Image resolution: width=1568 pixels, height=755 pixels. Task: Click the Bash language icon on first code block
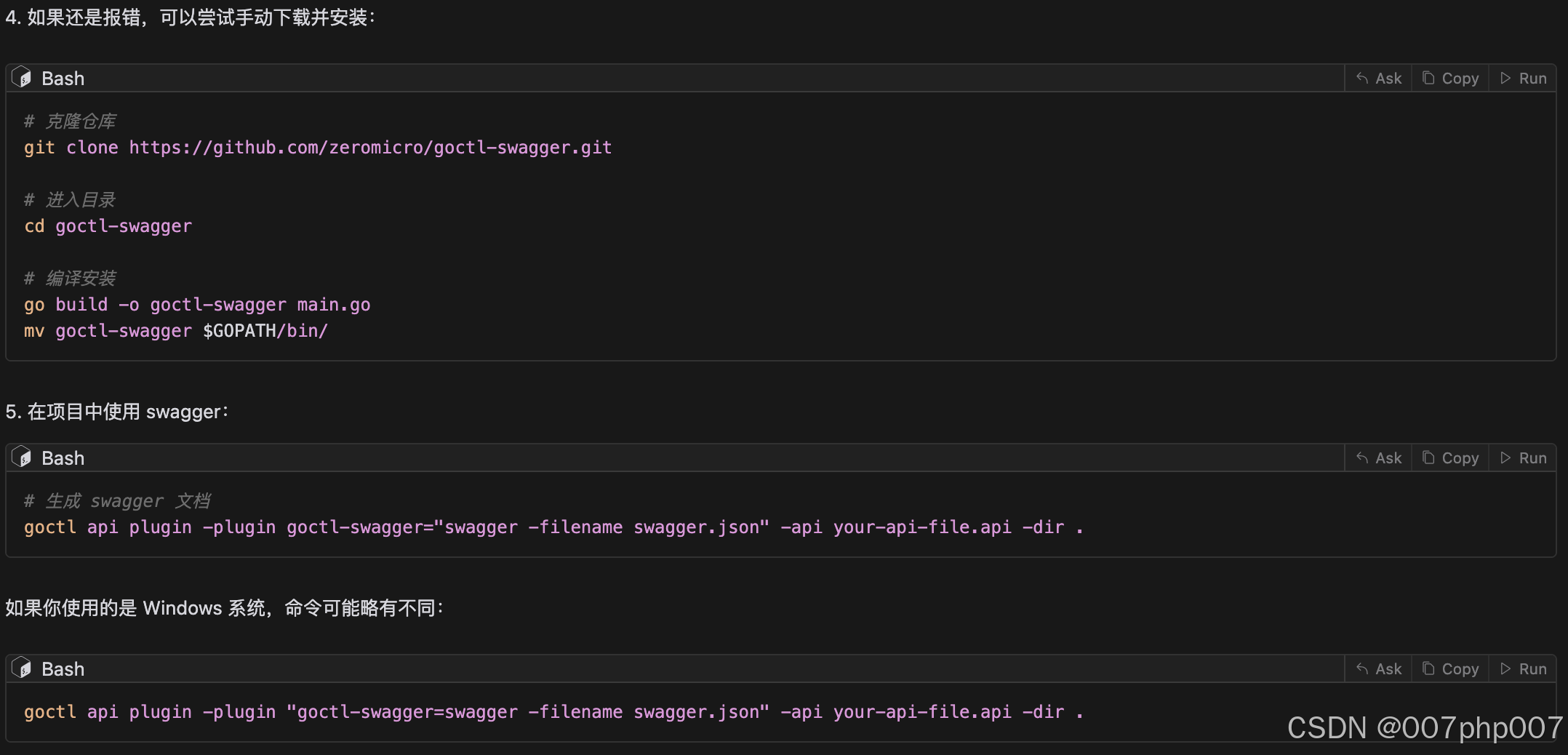pos(22,78)
